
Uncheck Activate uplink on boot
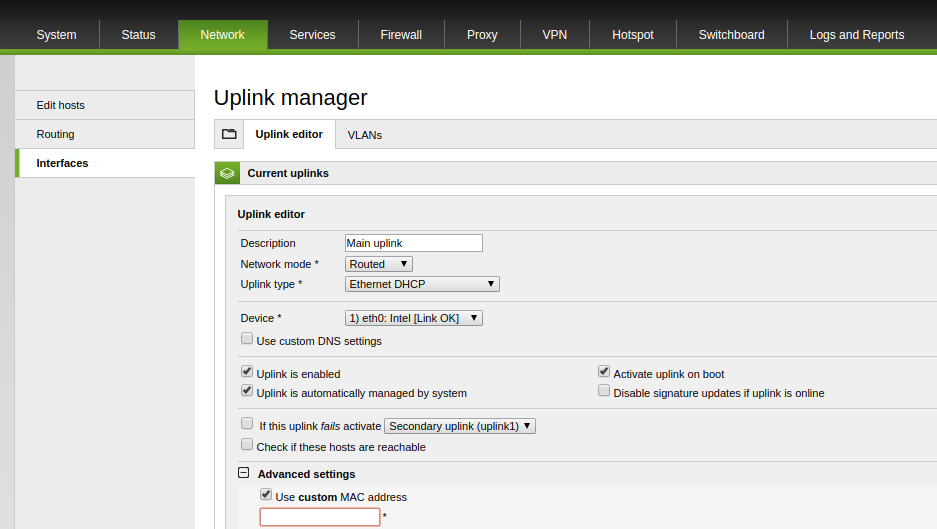pos(604,372)
